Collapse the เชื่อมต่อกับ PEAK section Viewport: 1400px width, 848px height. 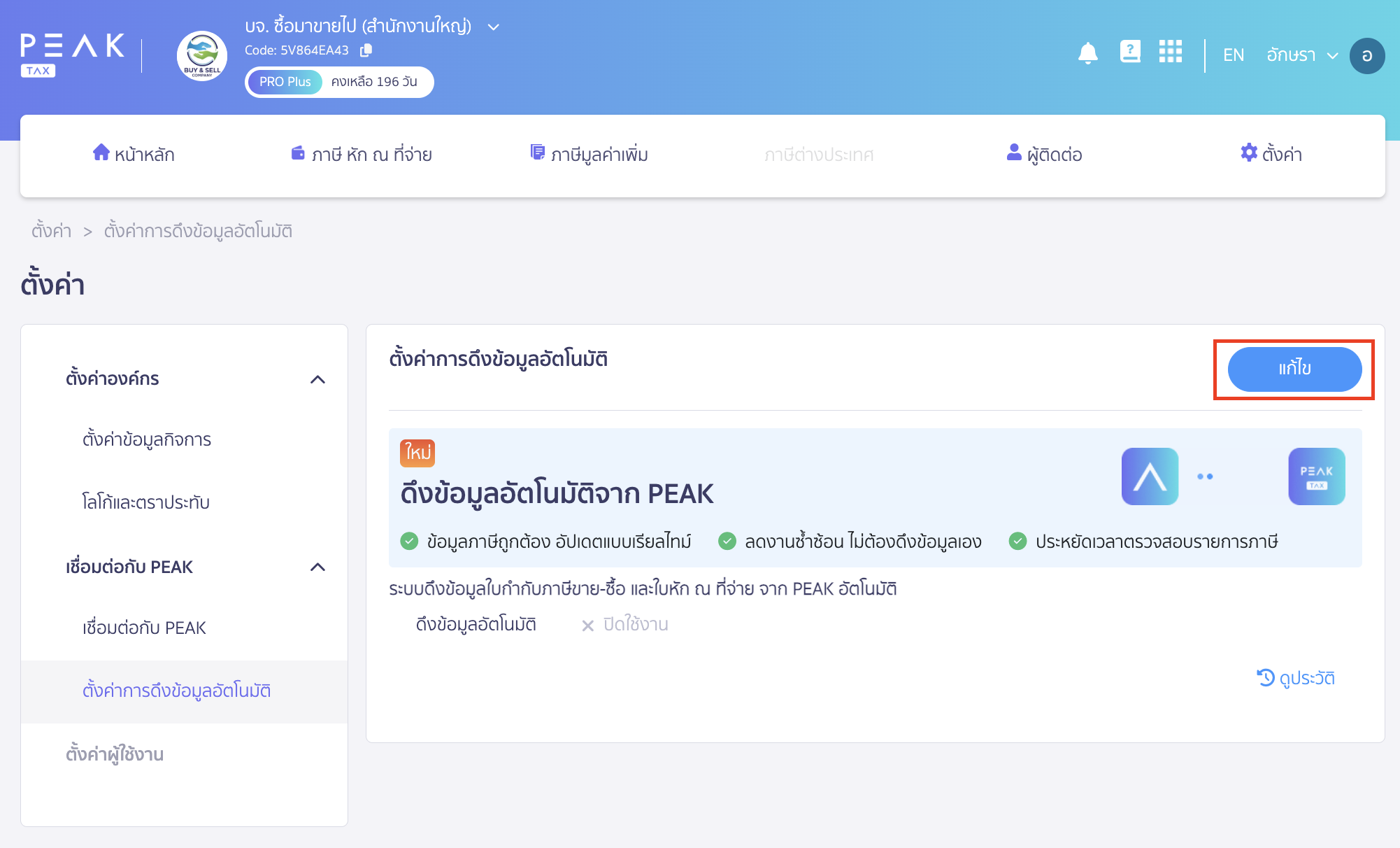coord(319,567)
